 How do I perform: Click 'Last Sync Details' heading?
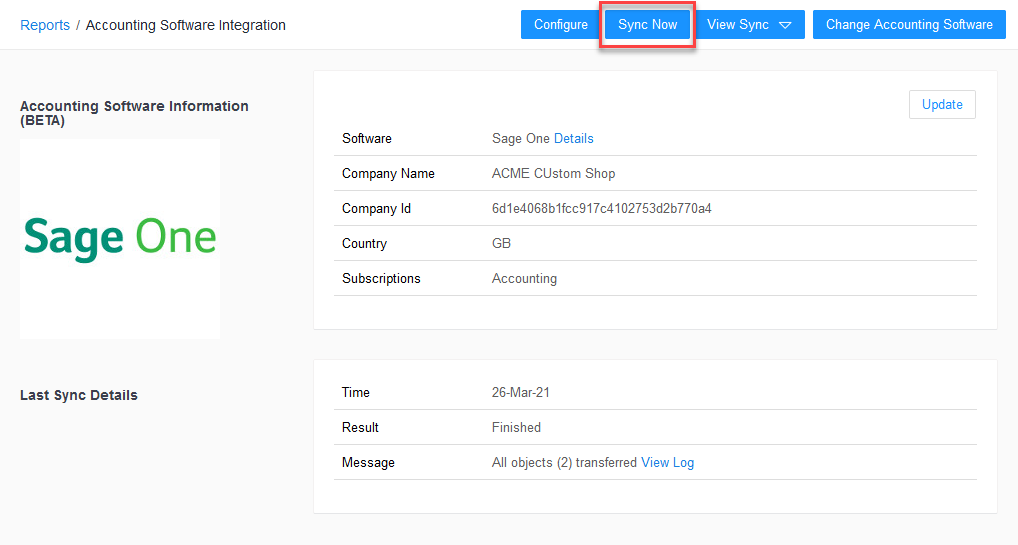[x=79, y=395]
